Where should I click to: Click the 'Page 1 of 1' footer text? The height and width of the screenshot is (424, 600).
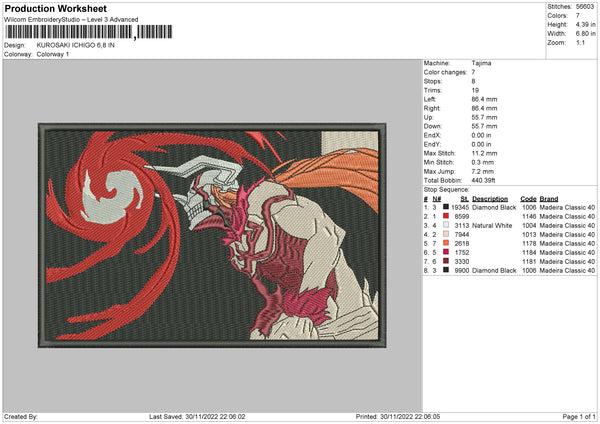tap(579, 416)
